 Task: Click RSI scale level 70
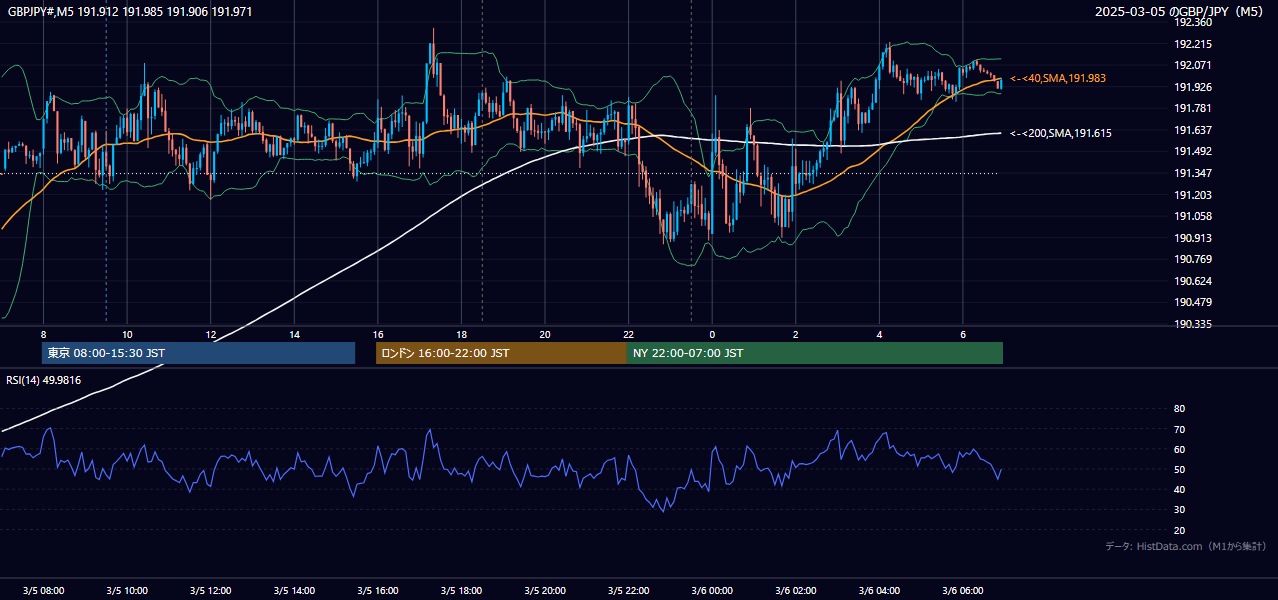[1179, 429]
